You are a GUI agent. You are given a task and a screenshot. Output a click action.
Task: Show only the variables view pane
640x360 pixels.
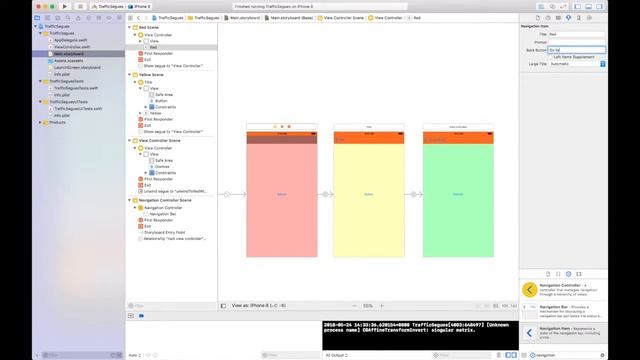508,355
